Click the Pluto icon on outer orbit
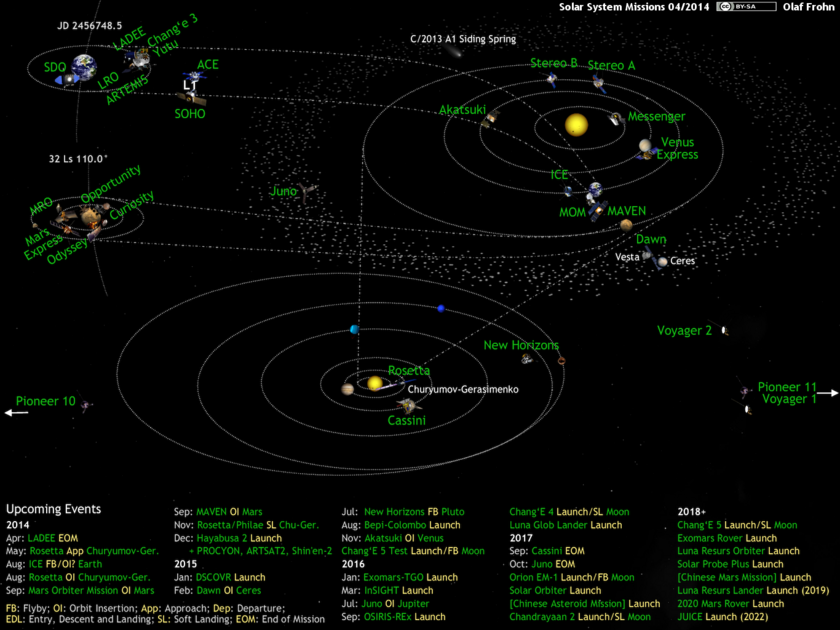This screenshot has height=630, width=840. pos(561,361)
